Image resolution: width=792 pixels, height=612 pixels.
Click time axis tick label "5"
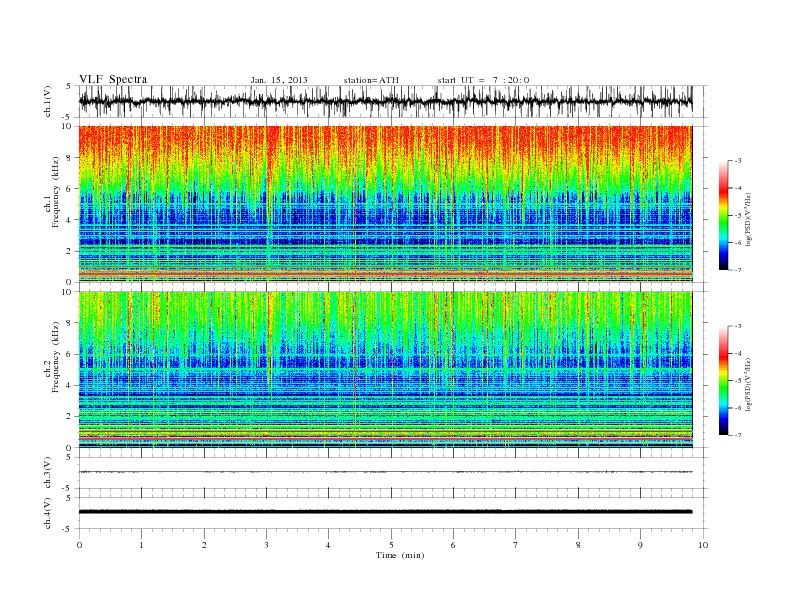(x=391, y=545)
